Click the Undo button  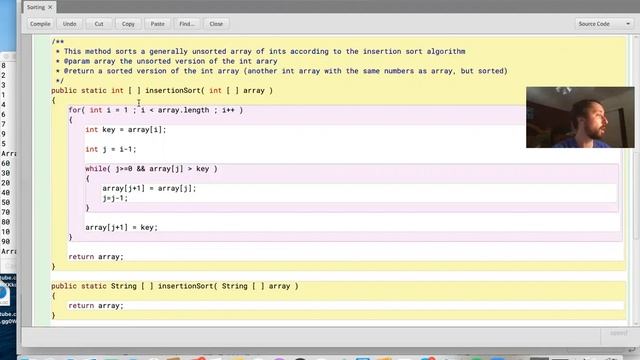point(69,24)
